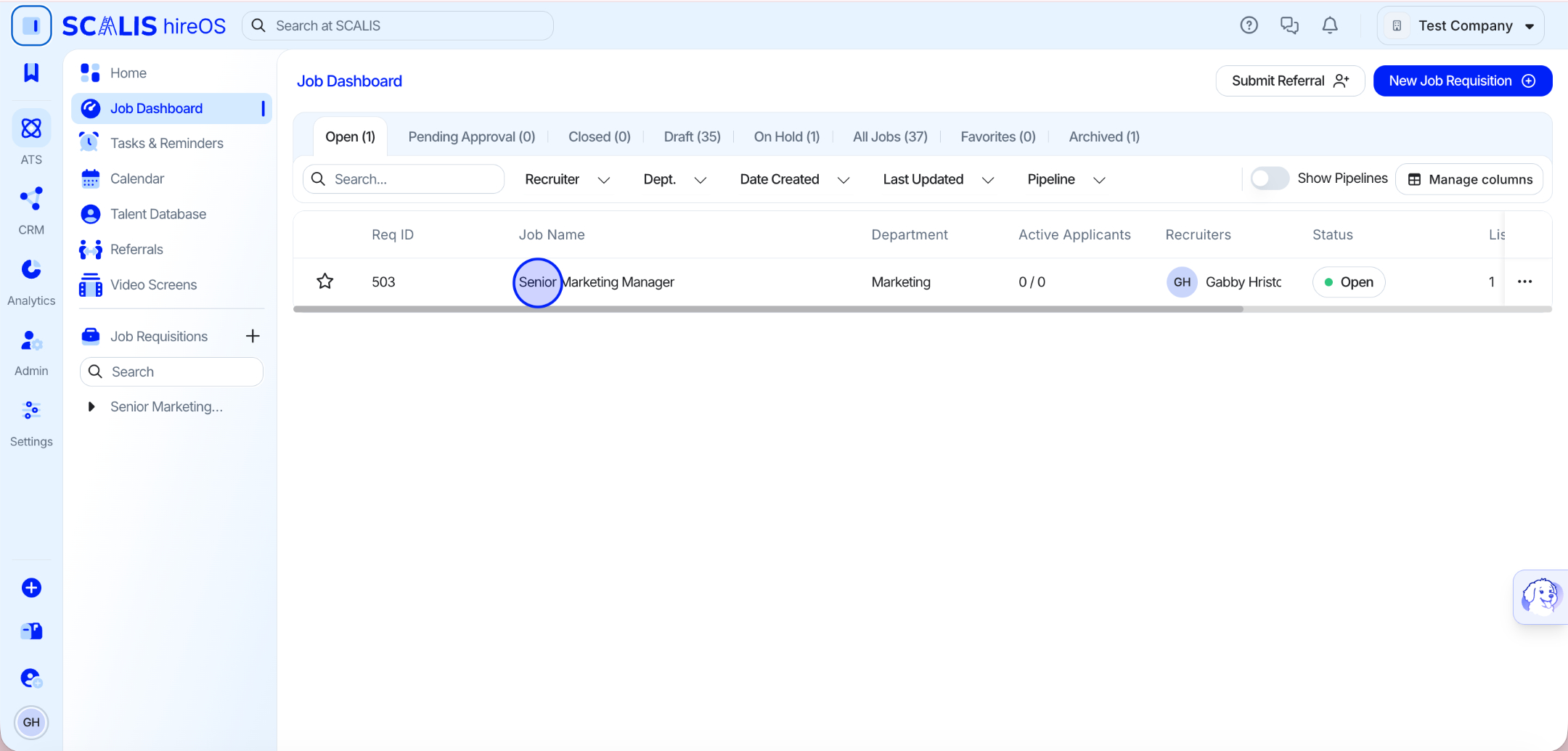Click the add-user icon in left rail
Image resolution: width=1568 pixels, height=751 pixels.
[31, 678]
